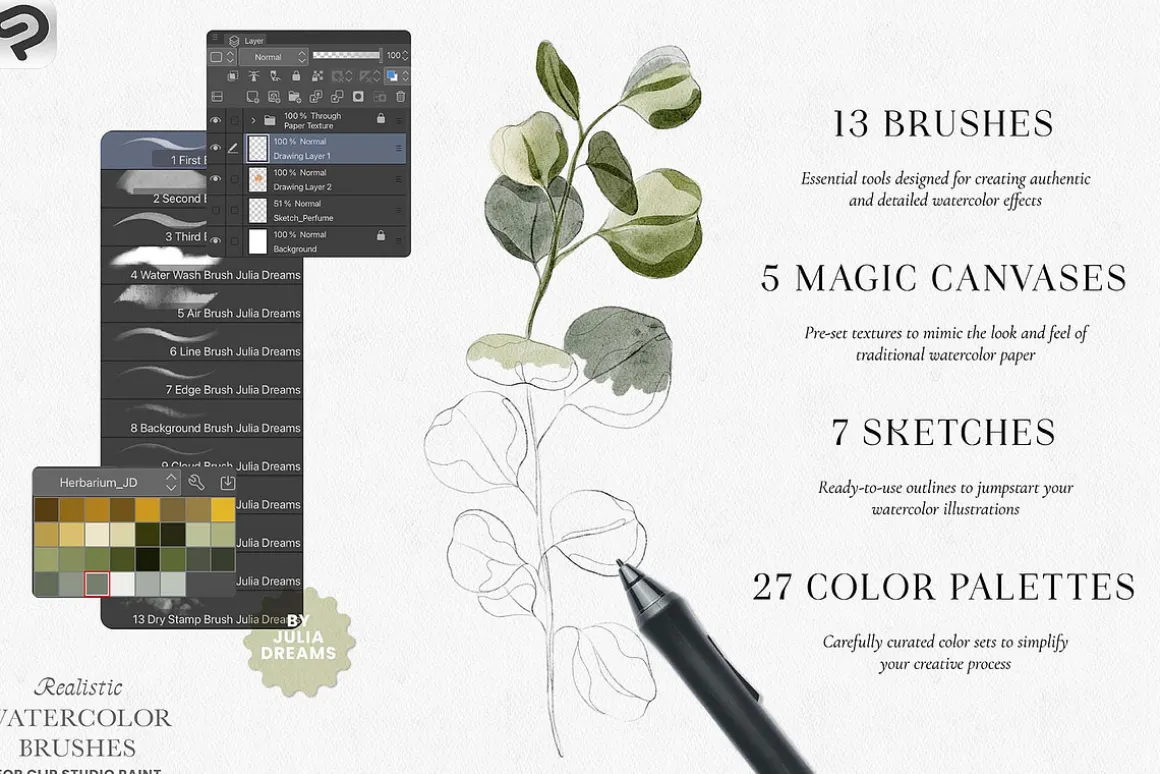Toggle Set as Reference Layer lighthouse icon
The height and width of the screenshot is (774, 1160).
tap(254, 75)
